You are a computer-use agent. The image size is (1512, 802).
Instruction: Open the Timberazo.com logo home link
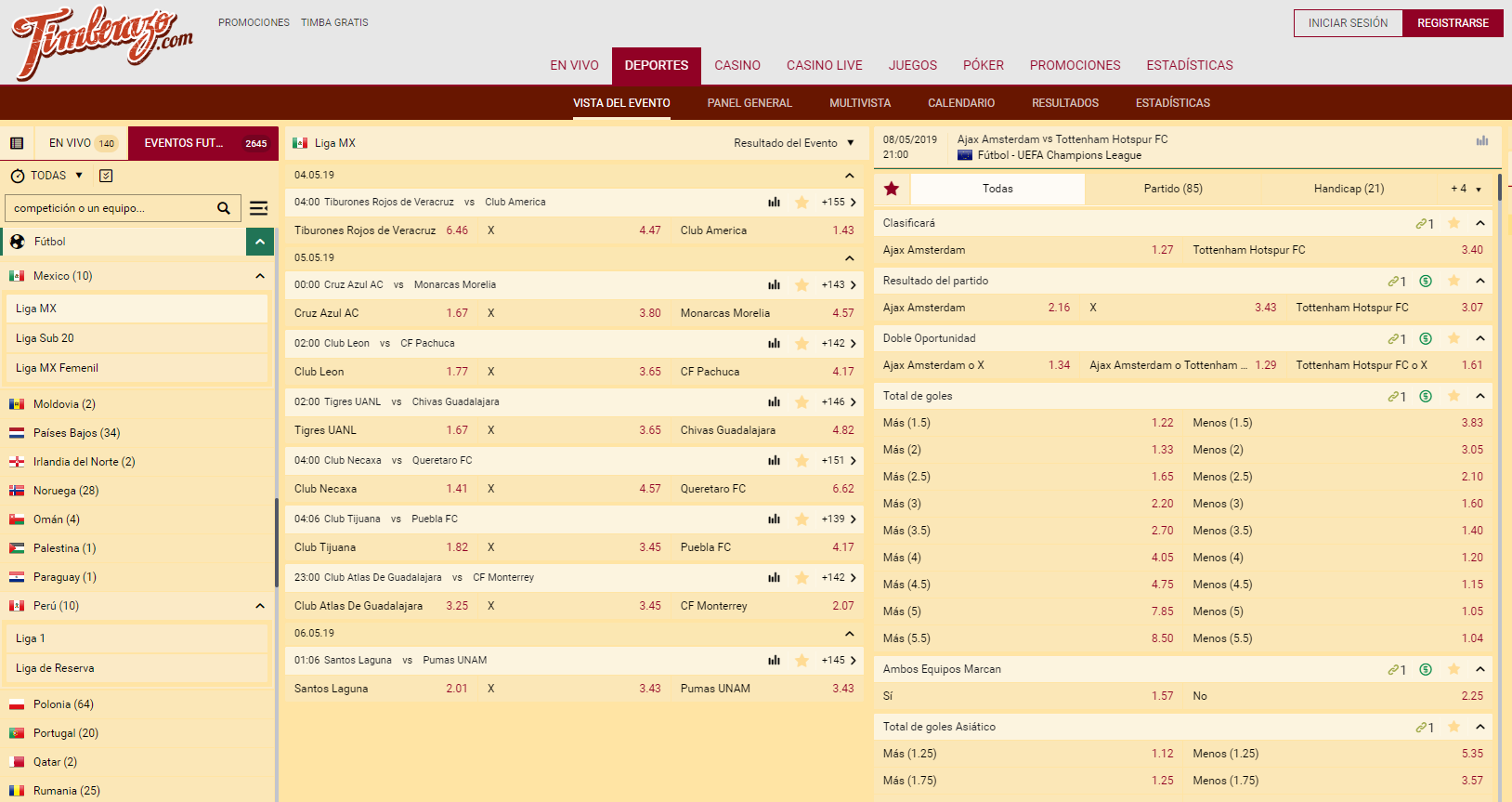click(102, 42)
